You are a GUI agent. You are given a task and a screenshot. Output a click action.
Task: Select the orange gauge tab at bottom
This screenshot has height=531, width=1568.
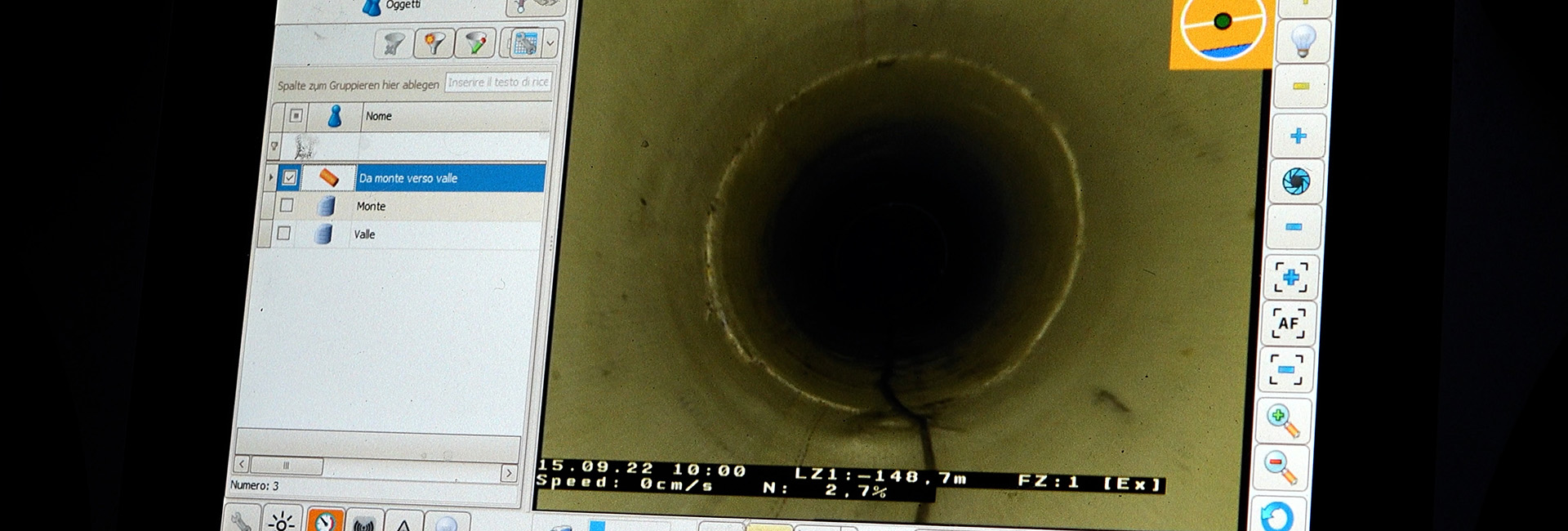[325, 521]
